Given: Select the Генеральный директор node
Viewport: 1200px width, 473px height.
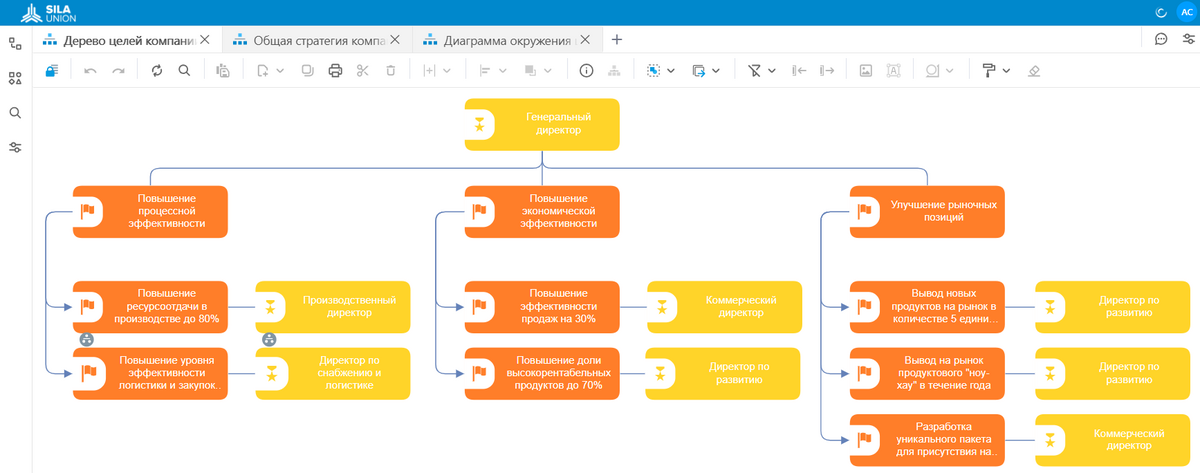Looking at the screenshot, I should pos(542,124).
